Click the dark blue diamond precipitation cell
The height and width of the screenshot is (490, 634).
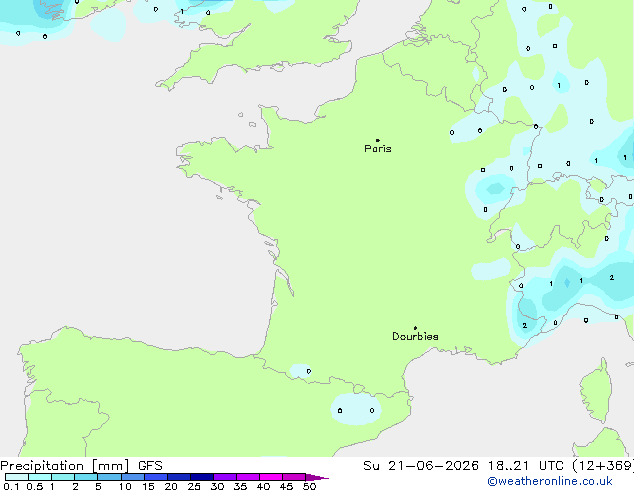click(567, 283)
